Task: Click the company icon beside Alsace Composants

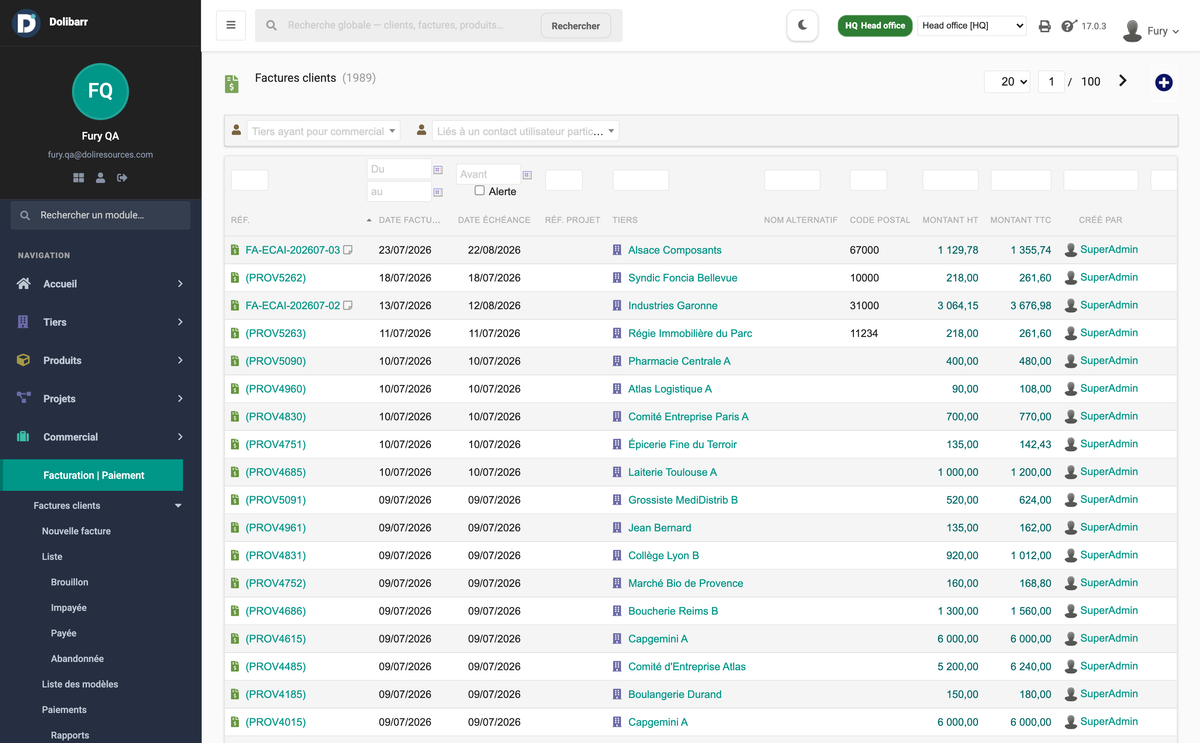Action: [x=617, y=250]
